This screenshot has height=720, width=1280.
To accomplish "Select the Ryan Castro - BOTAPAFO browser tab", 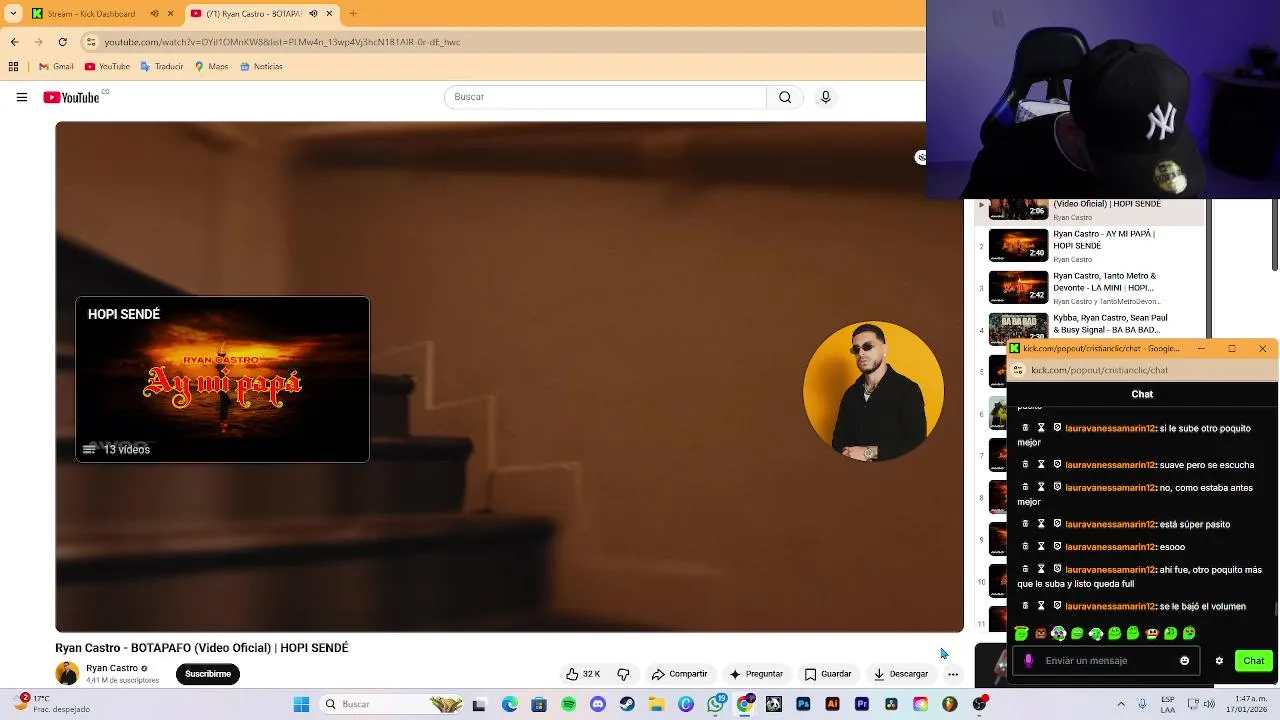I will [x=262, y=14].
